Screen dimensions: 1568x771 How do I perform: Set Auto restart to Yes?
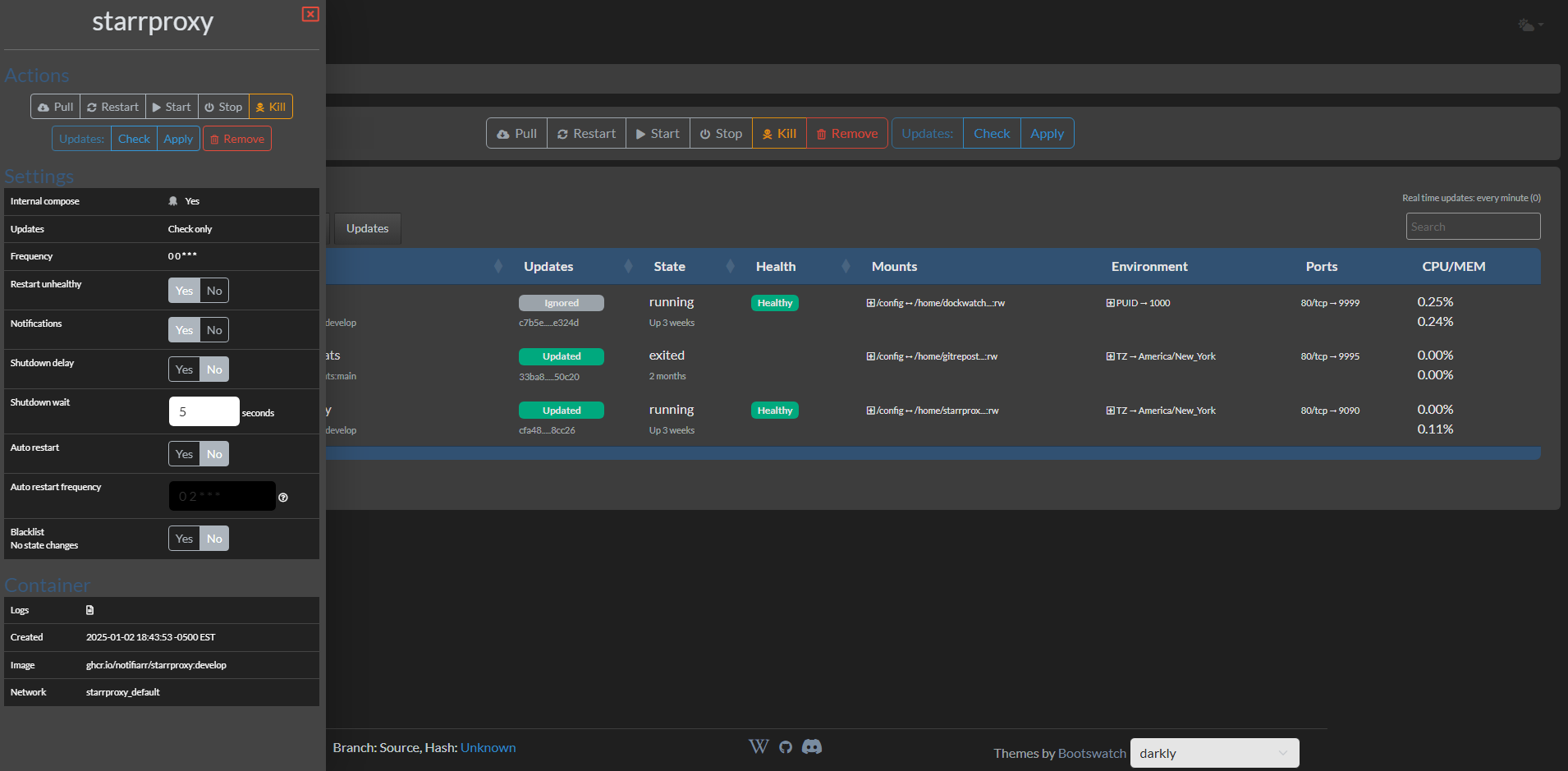pos(184,454)
